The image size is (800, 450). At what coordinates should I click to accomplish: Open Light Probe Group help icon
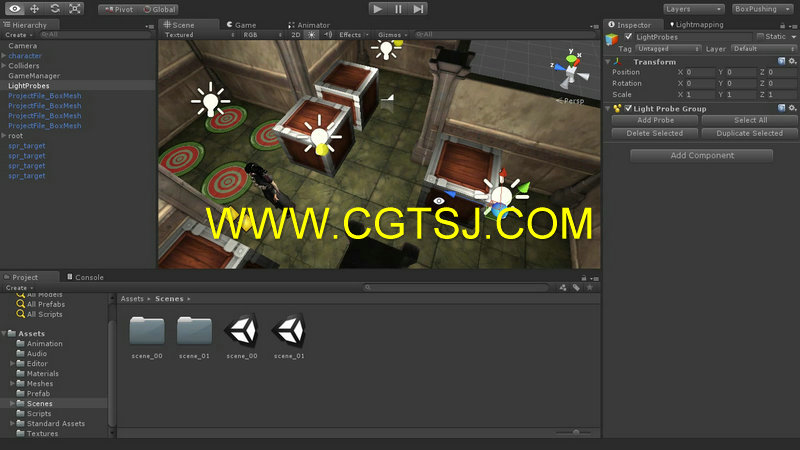(781, 108)
